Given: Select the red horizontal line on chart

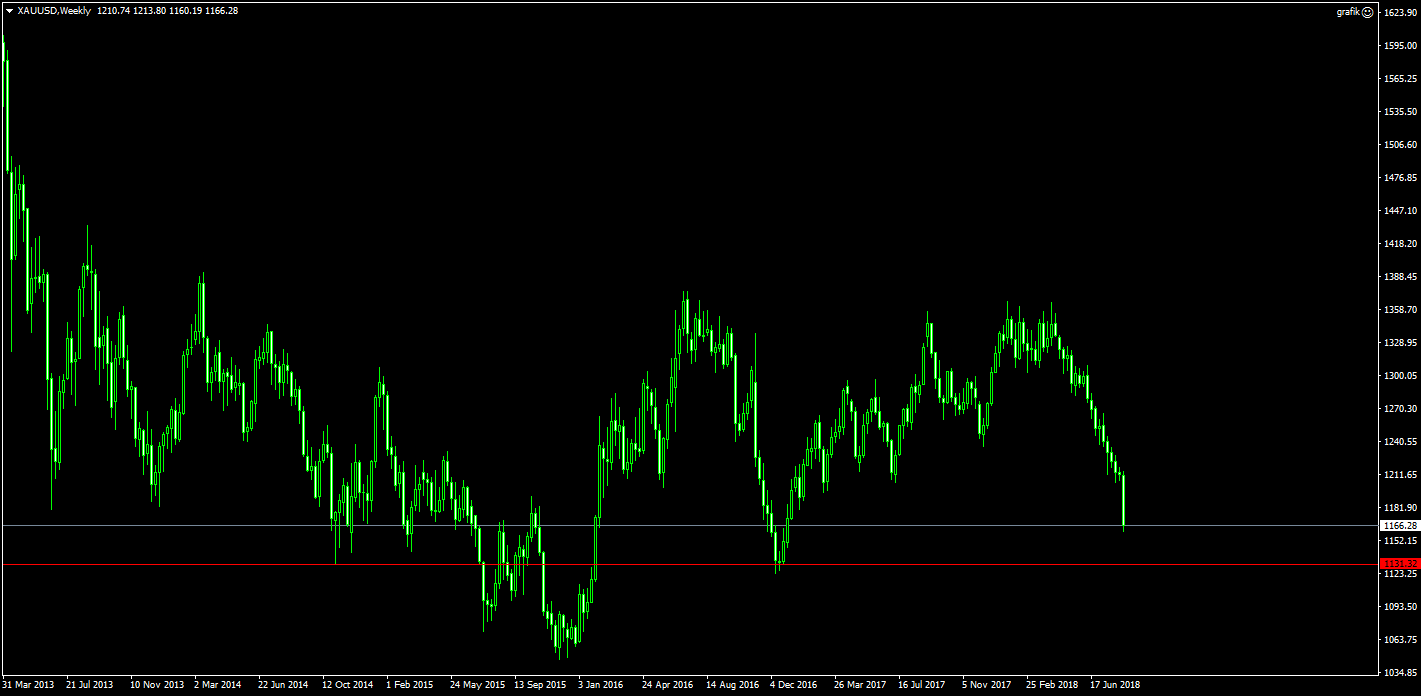Looking at the screenshot, I should (x=700, y=565).
